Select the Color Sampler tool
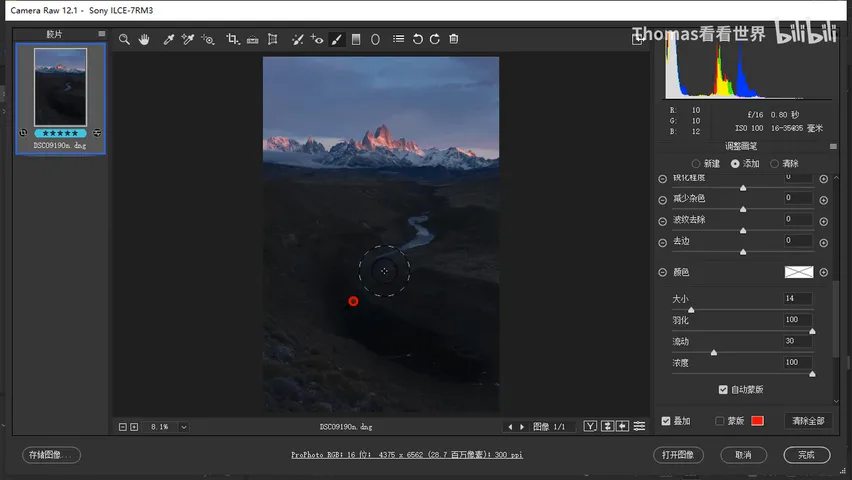Screen dimensions: 852x480 click(188, 39)
